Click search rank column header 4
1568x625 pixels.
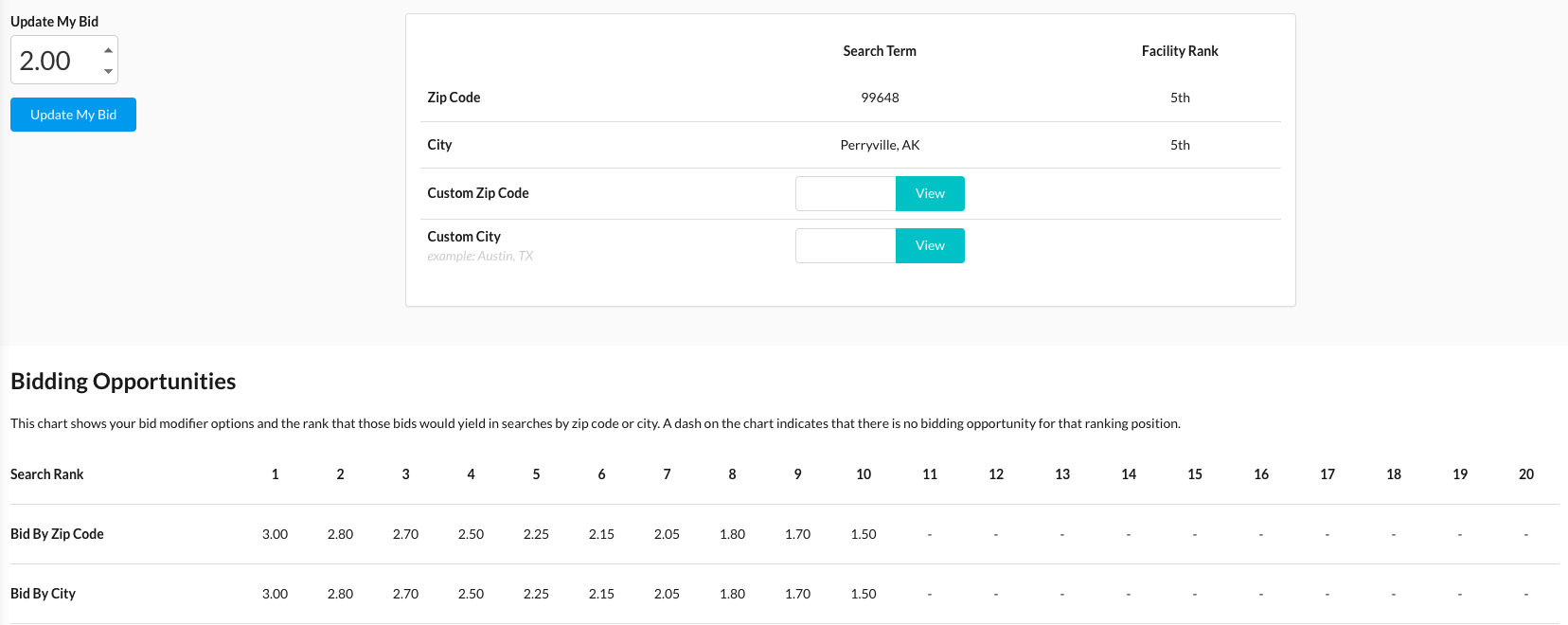coord(472,474)
